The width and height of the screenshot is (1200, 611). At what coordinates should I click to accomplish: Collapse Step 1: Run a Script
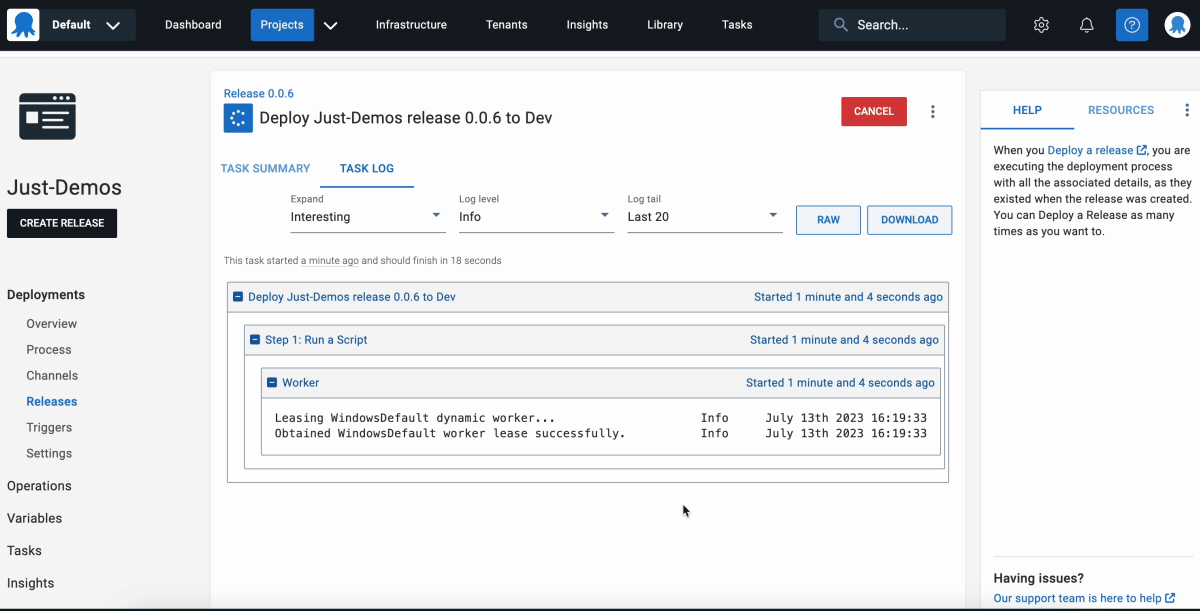click(x=255, y=340)
